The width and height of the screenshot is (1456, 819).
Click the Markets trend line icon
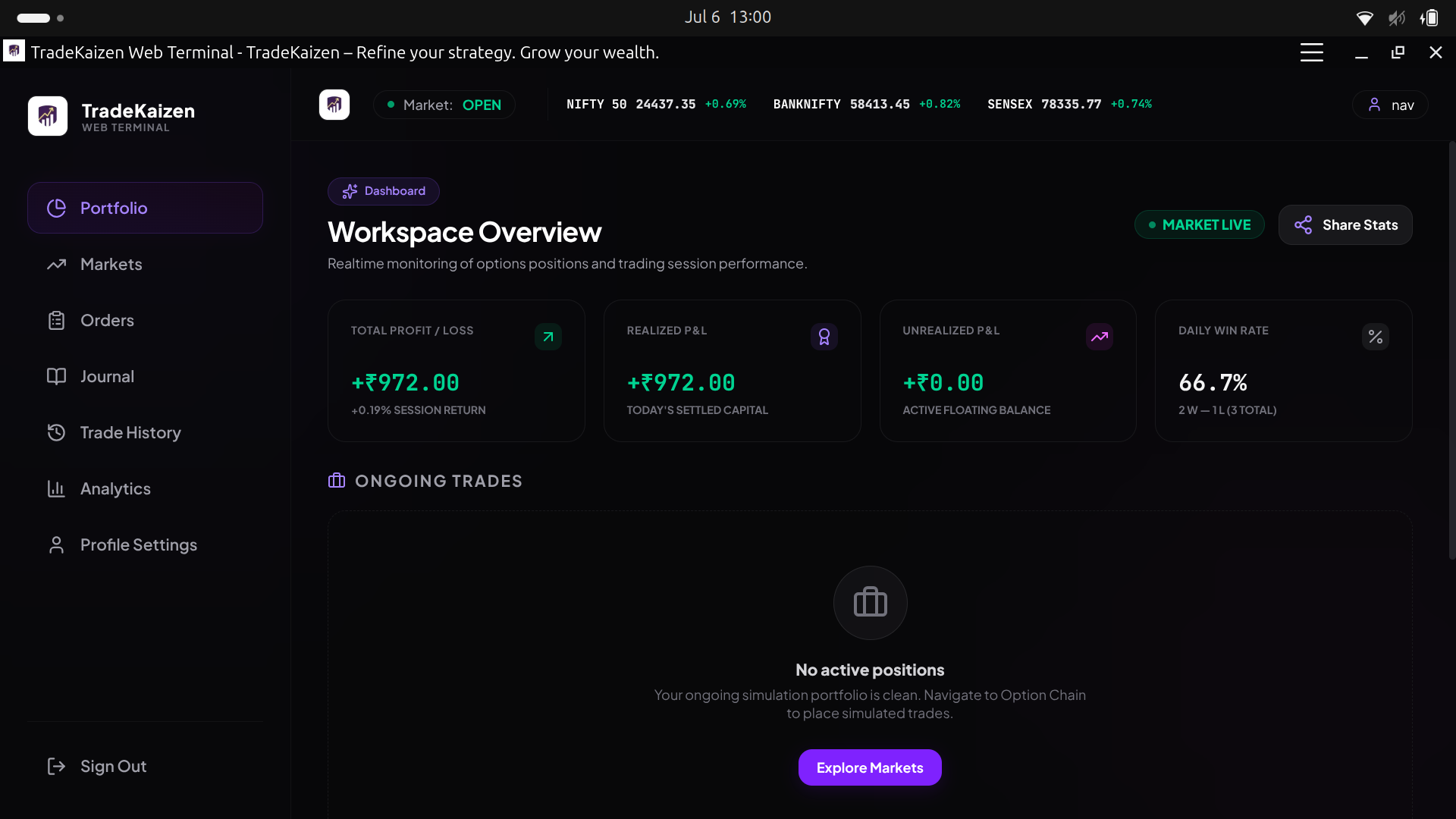[57, 264]
